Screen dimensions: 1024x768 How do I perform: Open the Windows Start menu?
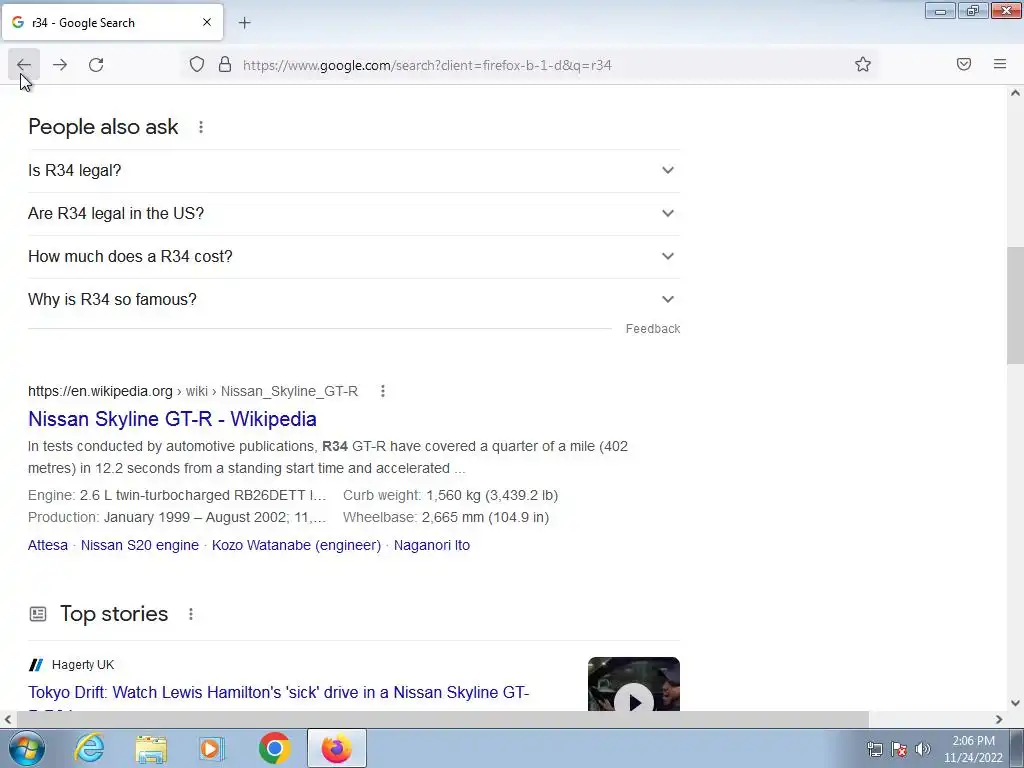click(27, 748)
